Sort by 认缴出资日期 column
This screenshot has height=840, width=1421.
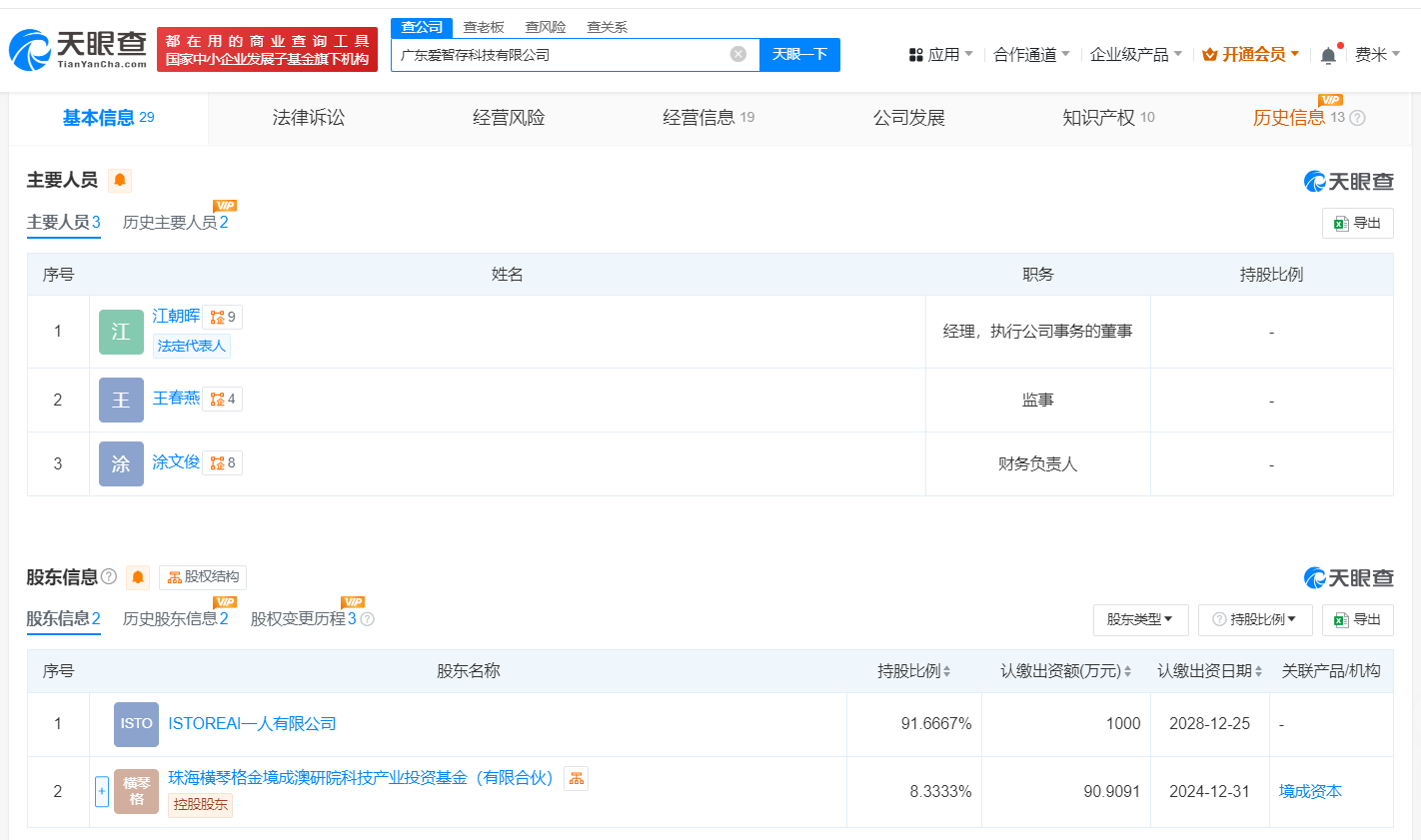click(1209, 671)
